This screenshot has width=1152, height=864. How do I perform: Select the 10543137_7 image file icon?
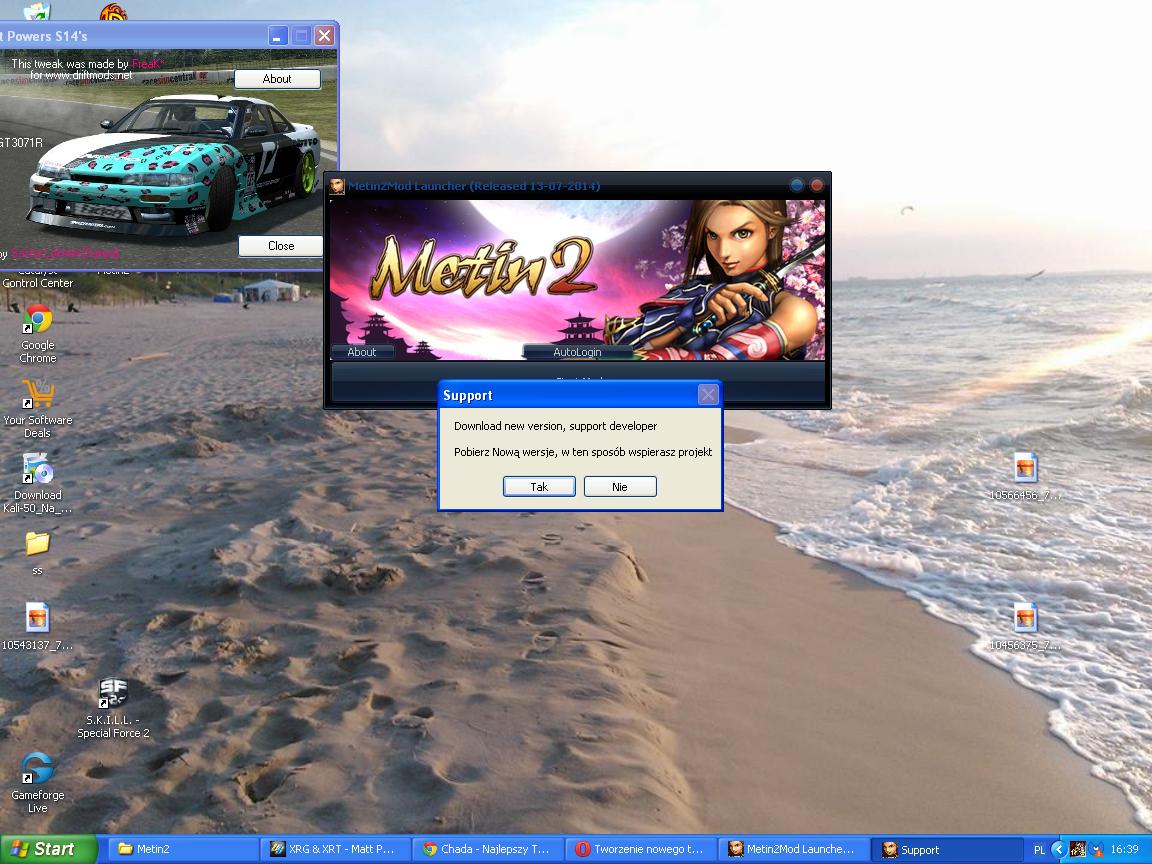[37, 626]
